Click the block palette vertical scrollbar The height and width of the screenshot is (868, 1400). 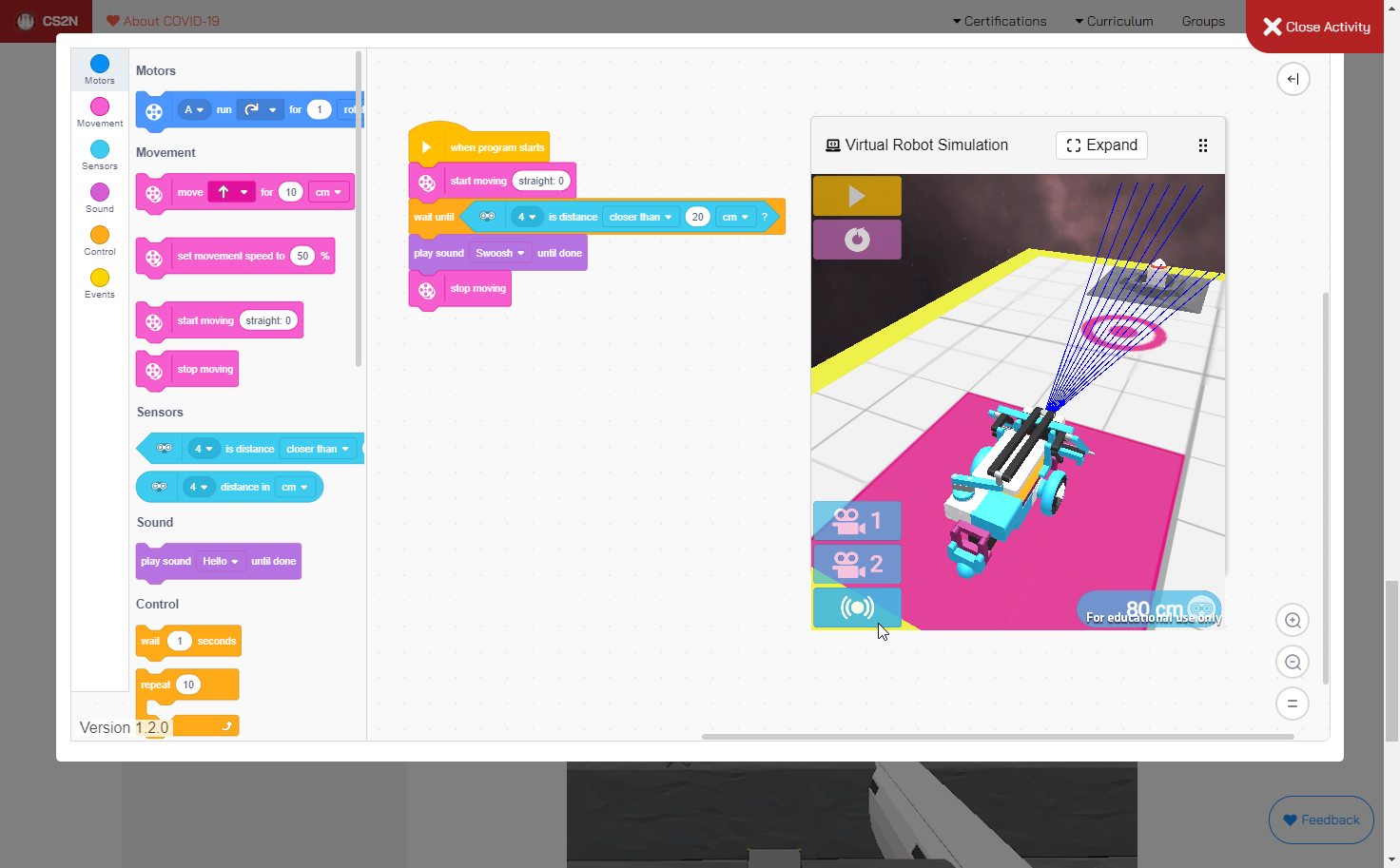359,209
